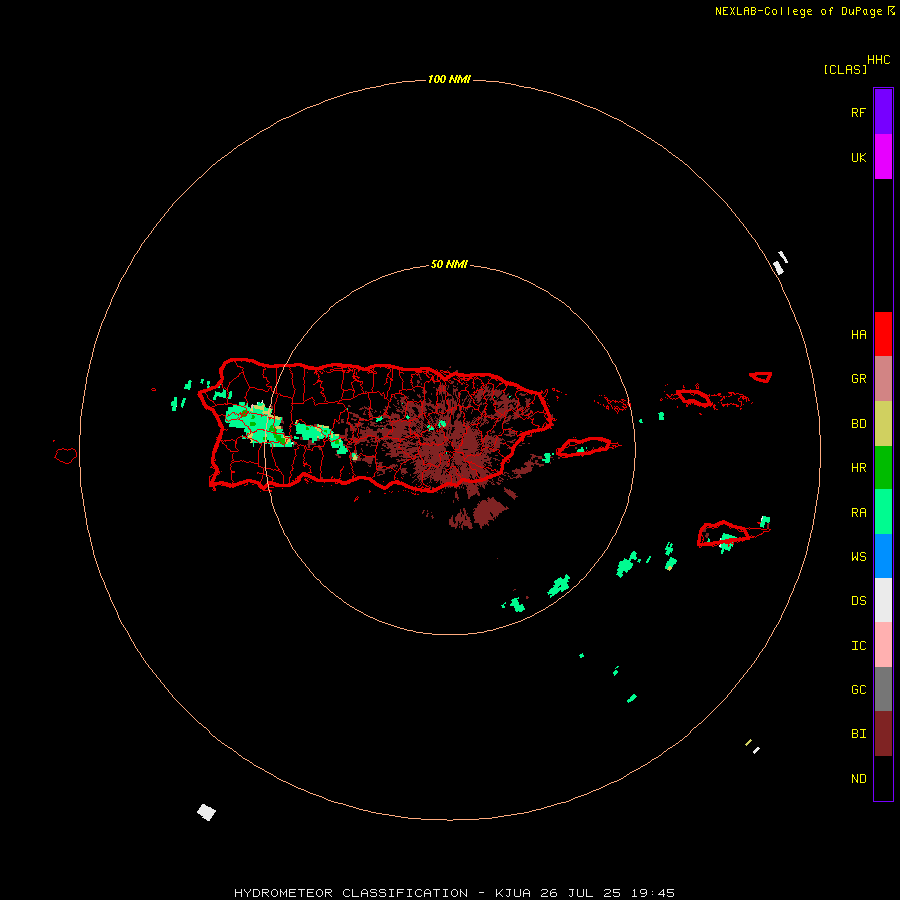Click the IC legend label
900x900 pixels.
(858, 646)
